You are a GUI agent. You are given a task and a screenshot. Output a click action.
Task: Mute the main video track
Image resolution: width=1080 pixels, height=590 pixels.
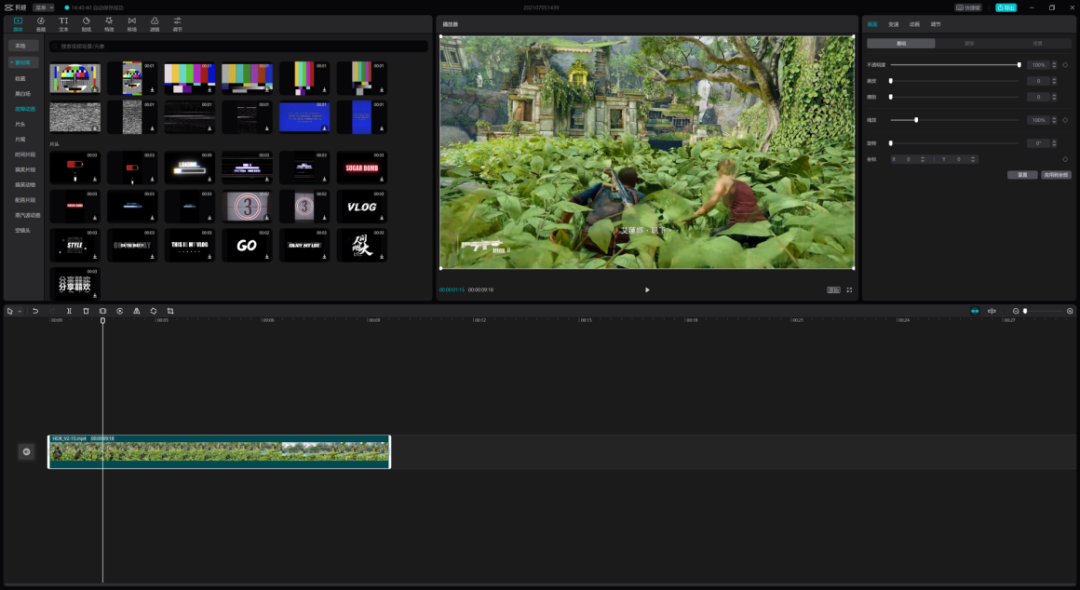[x=26, y=452]
